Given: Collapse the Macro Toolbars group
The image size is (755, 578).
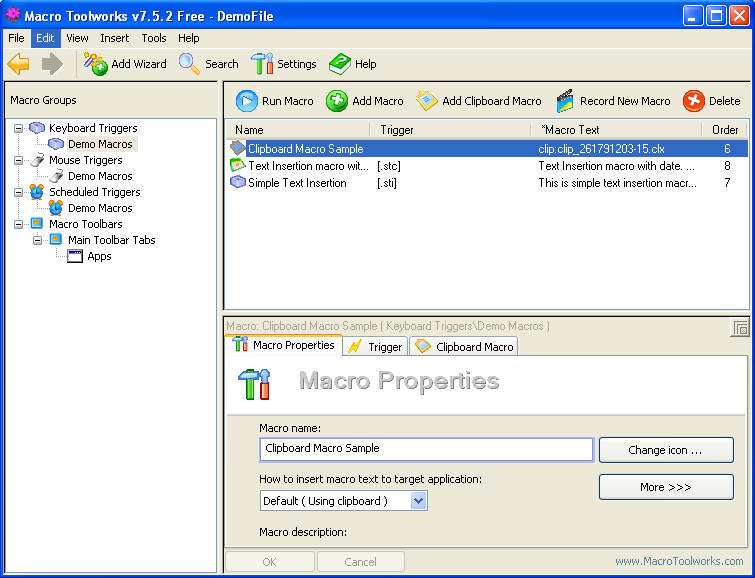Looking at the screenshot, I should click(x=20, y=224).
